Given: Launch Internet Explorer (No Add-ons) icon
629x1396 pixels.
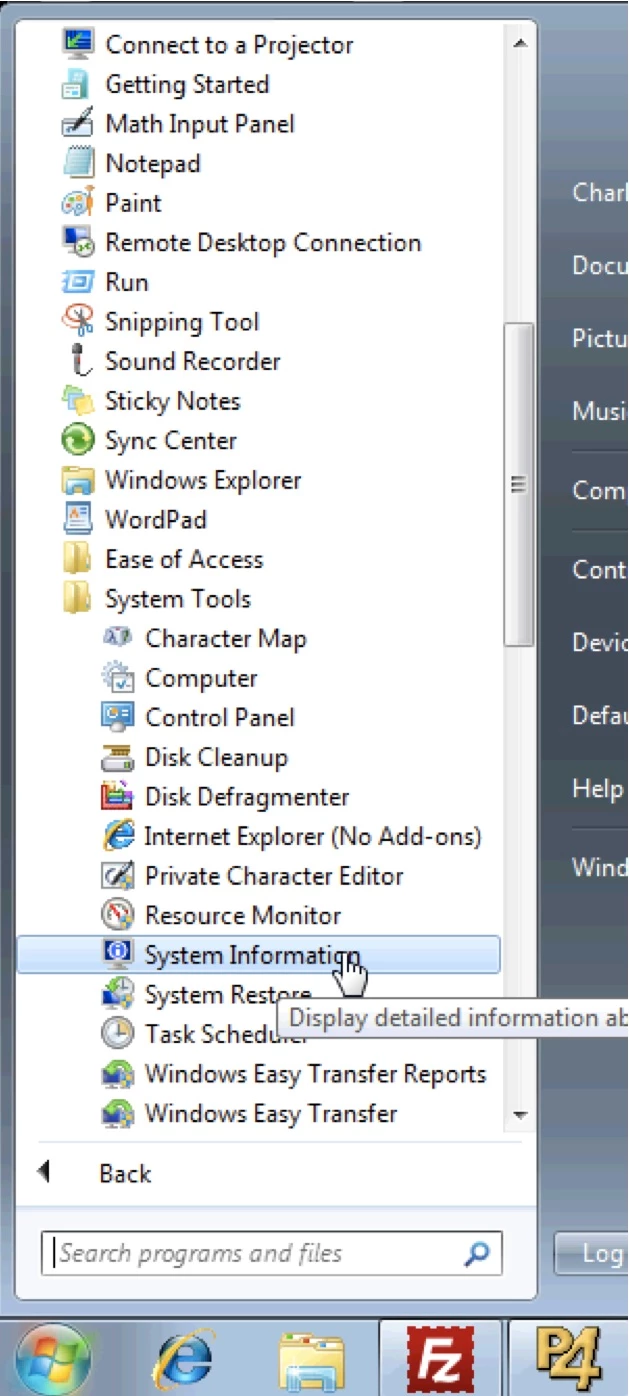Looking at the screenshot, I should click(117, 836).
